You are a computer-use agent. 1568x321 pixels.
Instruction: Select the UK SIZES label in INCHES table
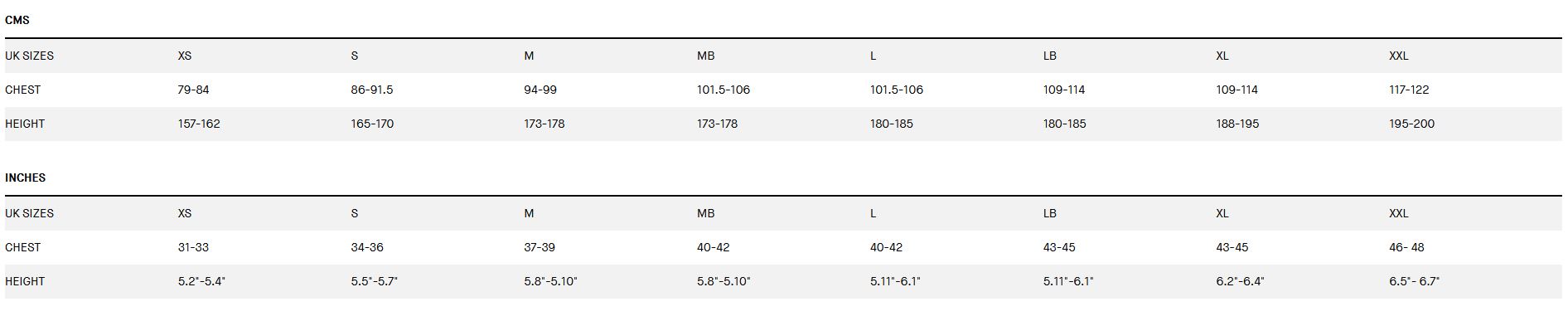click(30, 213)
